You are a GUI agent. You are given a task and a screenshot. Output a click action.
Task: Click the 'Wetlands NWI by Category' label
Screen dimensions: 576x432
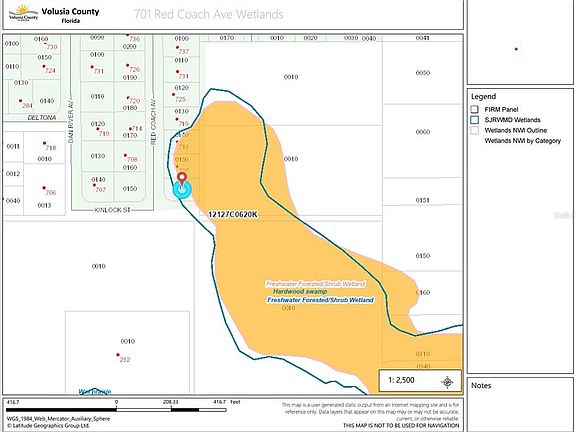point(523,141)
